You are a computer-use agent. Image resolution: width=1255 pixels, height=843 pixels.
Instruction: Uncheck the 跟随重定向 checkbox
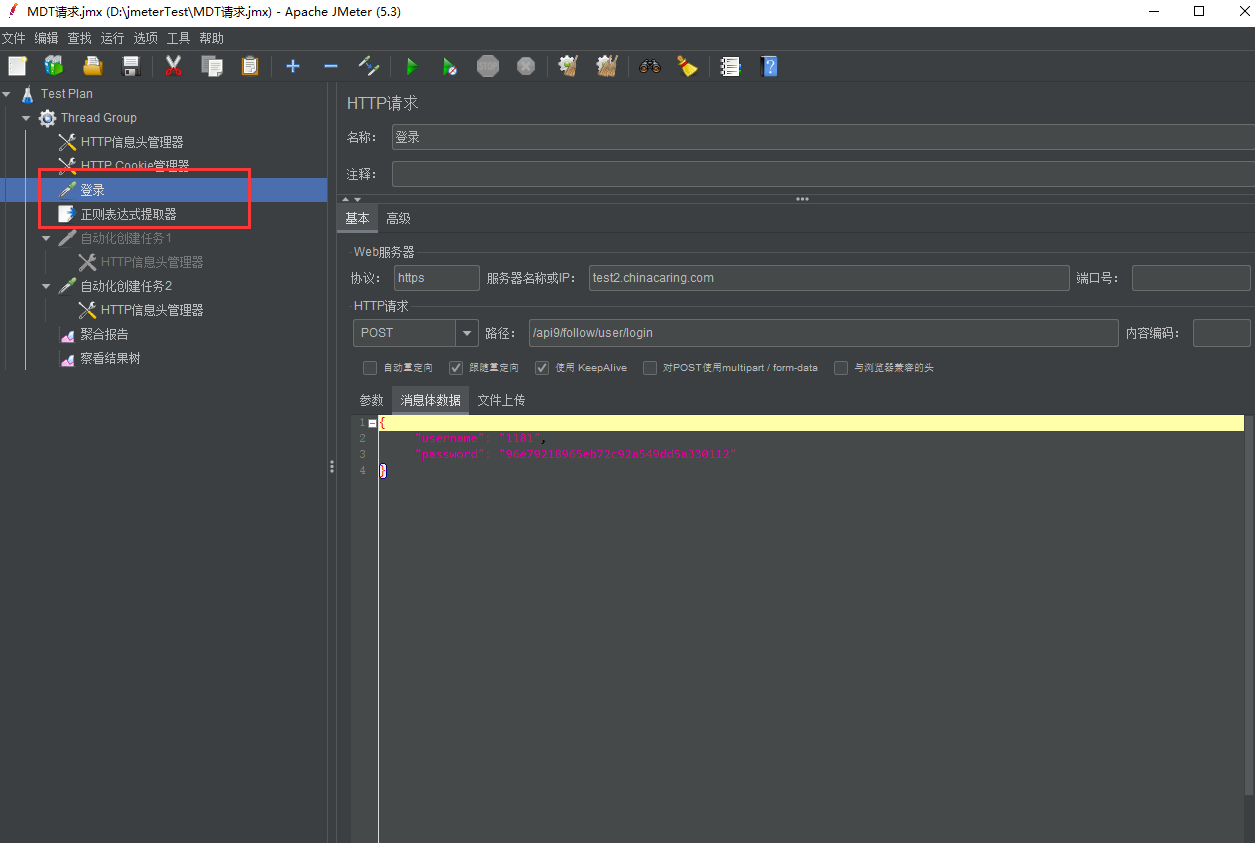pos(456,368)
